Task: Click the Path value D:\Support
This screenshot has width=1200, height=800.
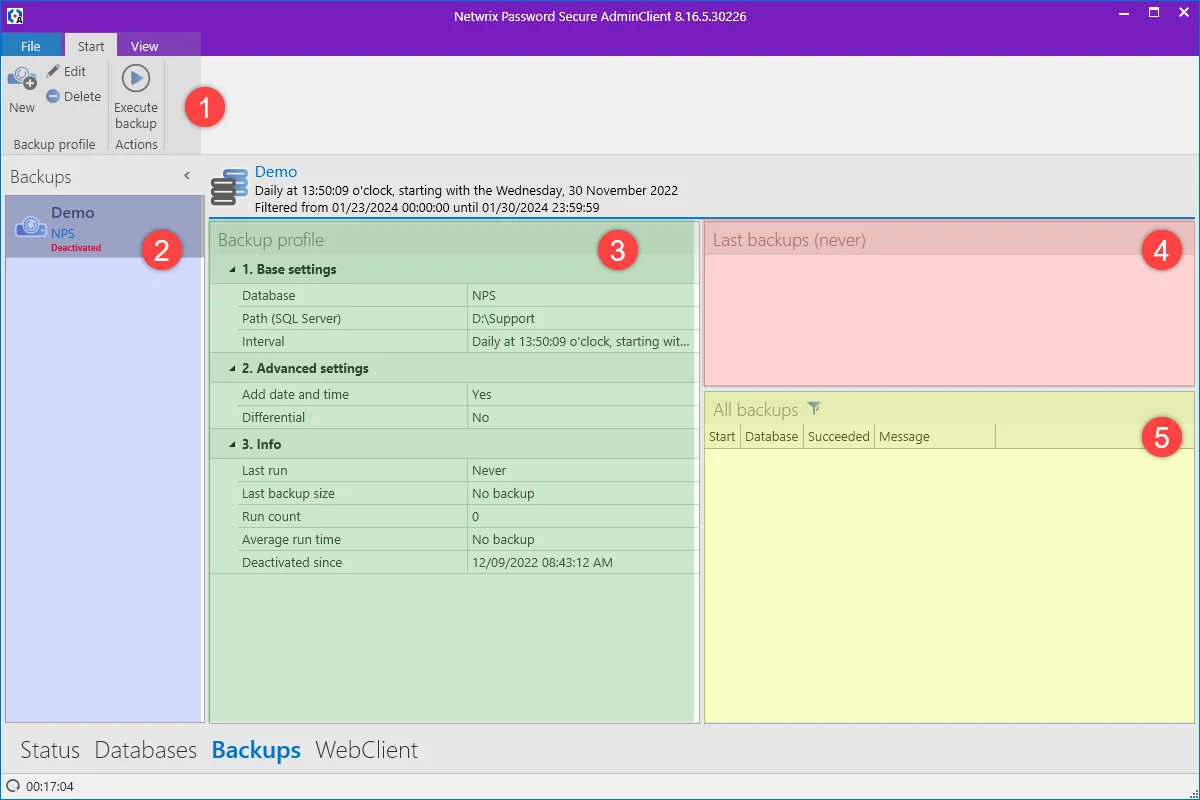Action: 503,319
